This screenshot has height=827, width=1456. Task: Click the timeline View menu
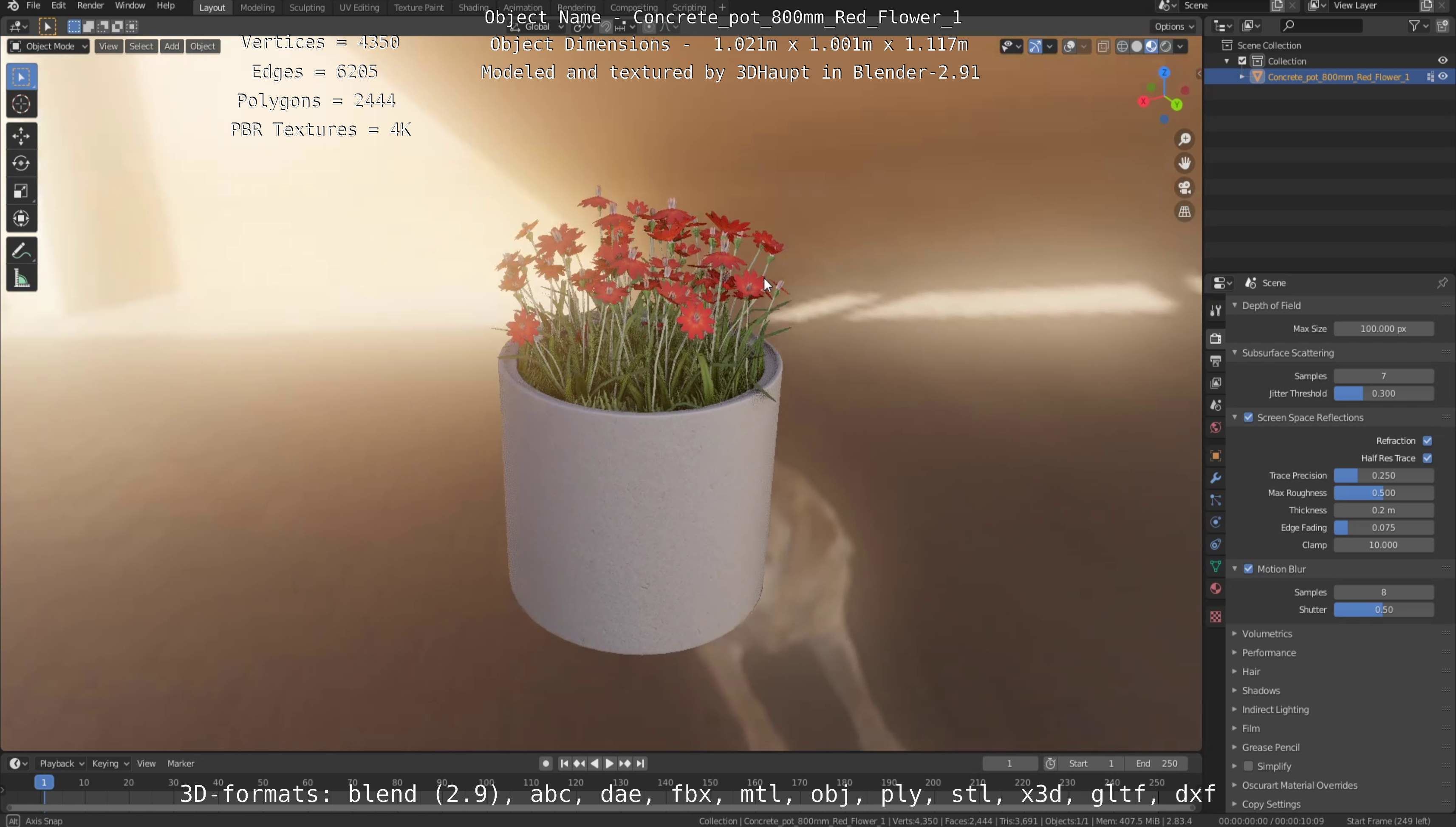[x=146, y=763]
